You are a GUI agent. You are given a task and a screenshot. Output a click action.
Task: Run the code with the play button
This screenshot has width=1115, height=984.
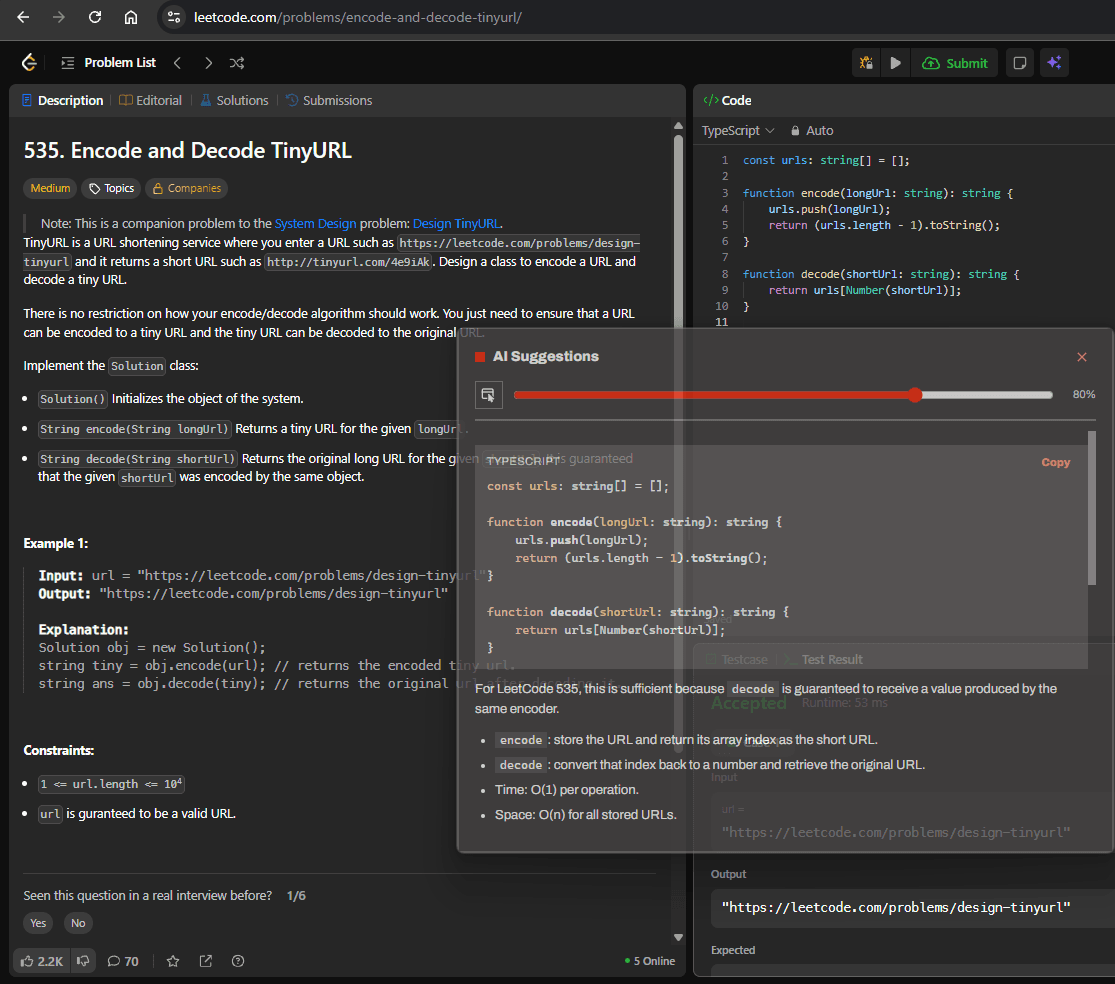(895, 63)
